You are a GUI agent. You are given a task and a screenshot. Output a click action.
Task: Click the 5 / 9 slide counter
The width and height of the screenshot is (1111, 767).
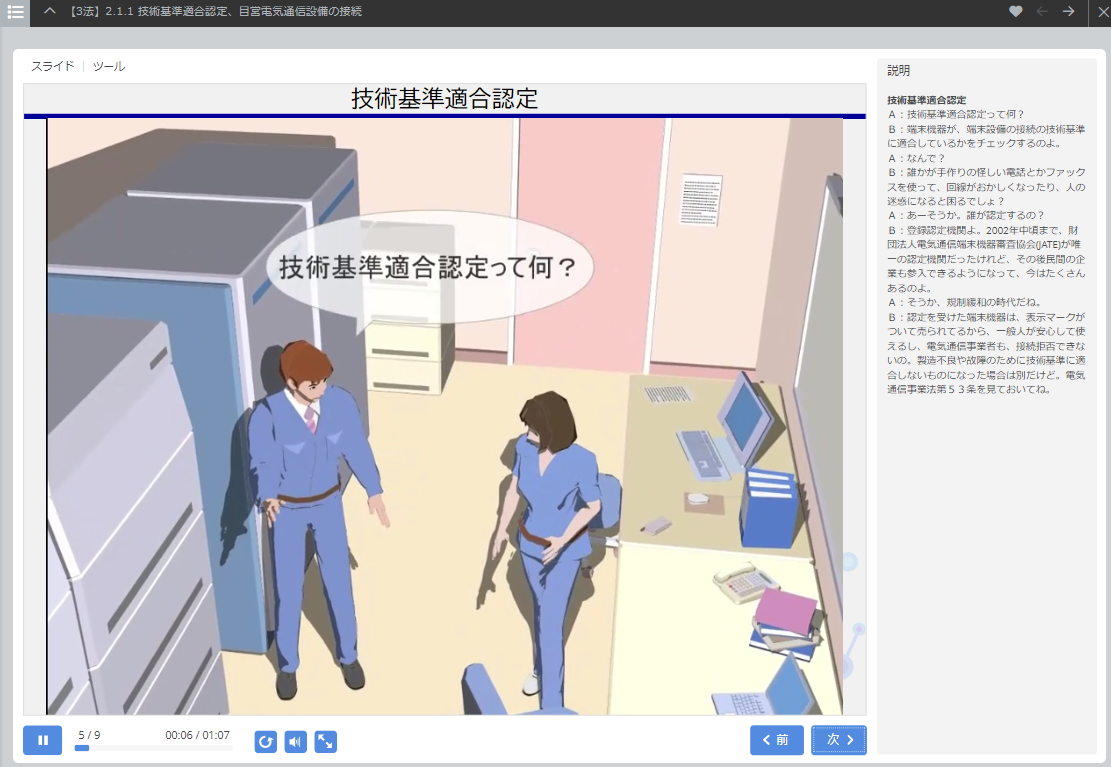[x=89, y=735]
